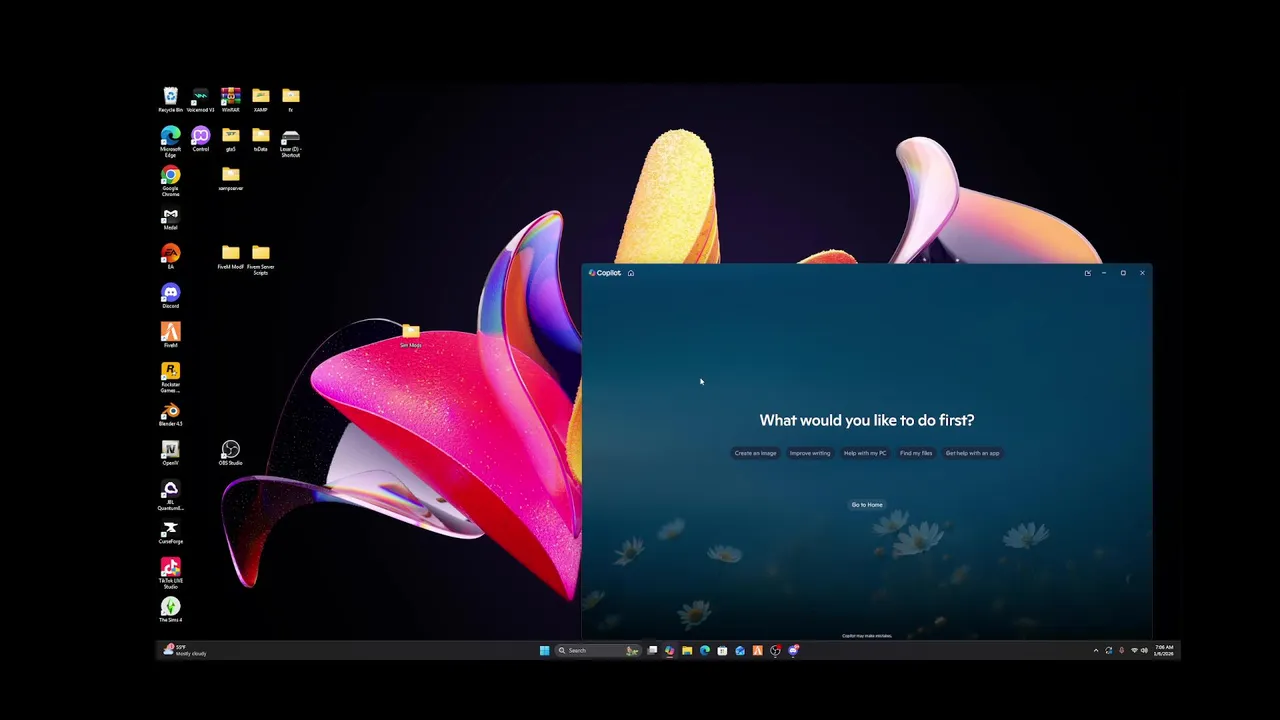Select the Medal desktop shortcut
This screenshot has height=720, width=1280.
170,218
